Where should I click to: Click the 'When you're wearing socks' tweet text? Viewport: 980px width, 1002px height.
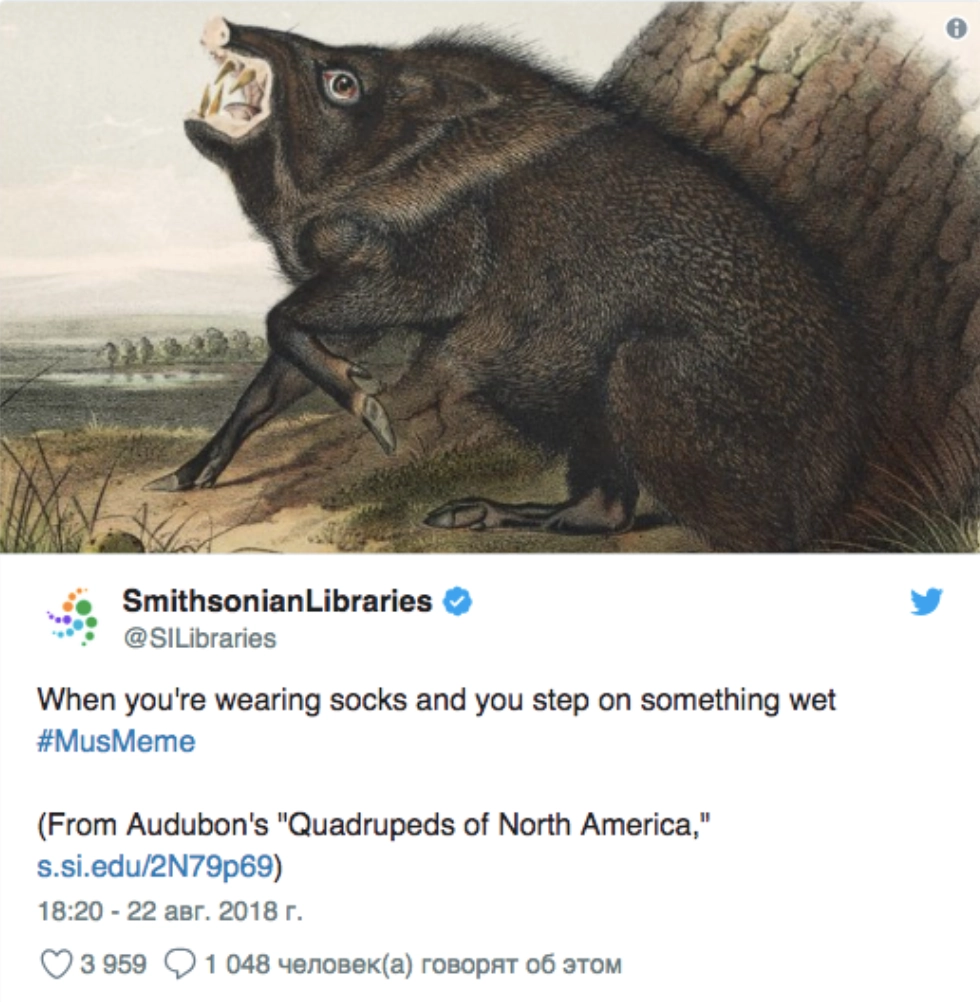point(436,700)
